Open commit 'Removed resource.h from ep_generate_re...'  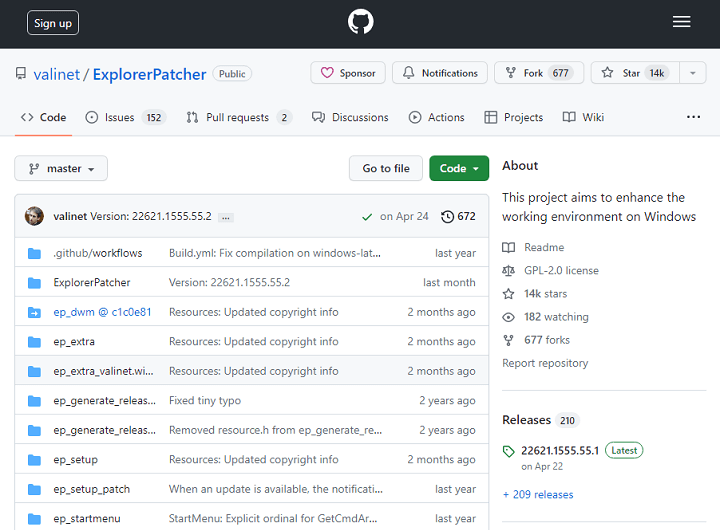coord(276,430)
